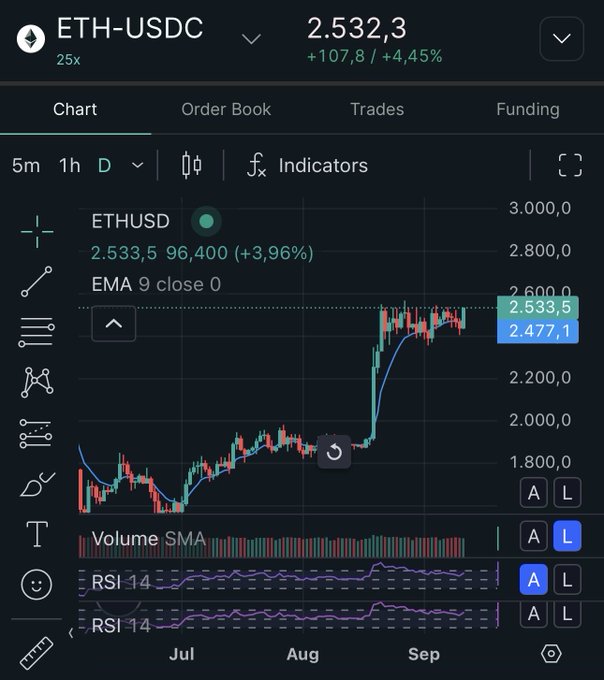The image size is (604, 680).
Task: Collapse the indicator legend with chevron up
Action: click(x=114, y=324)
